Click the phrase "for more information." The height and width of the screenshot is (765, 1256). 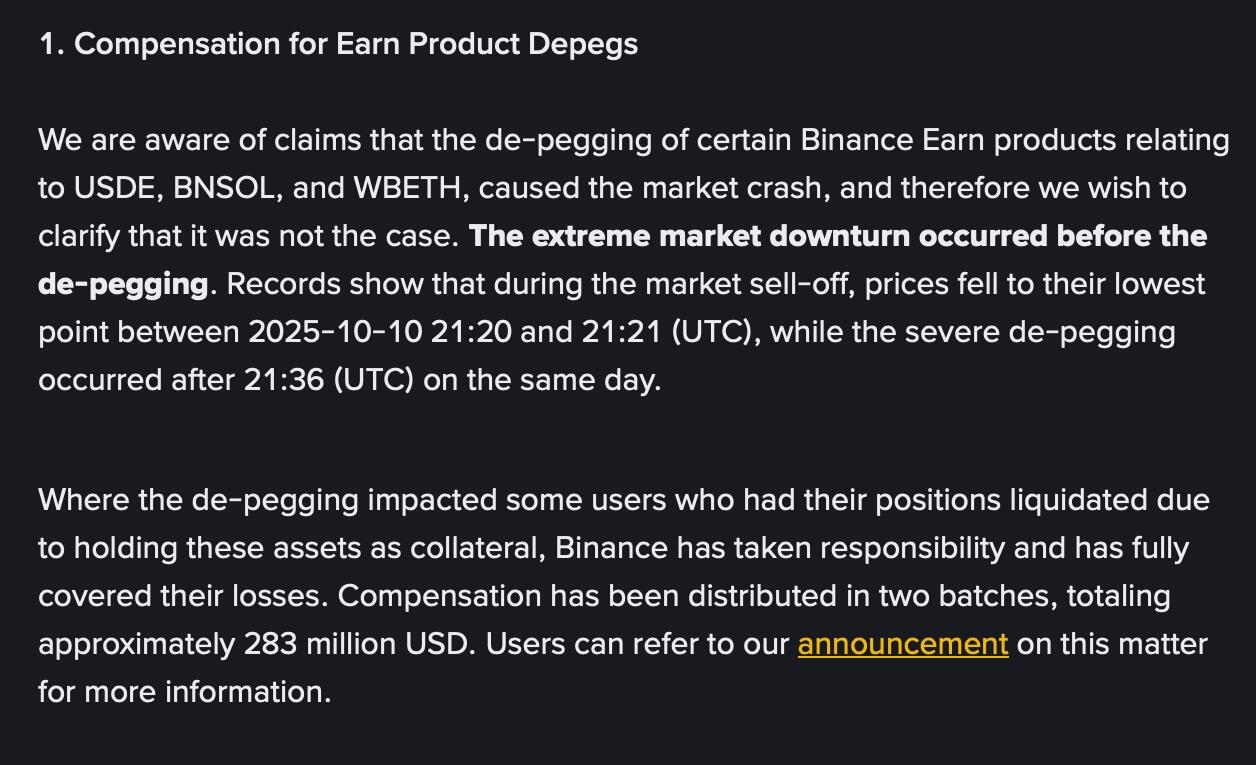[184, 692]
